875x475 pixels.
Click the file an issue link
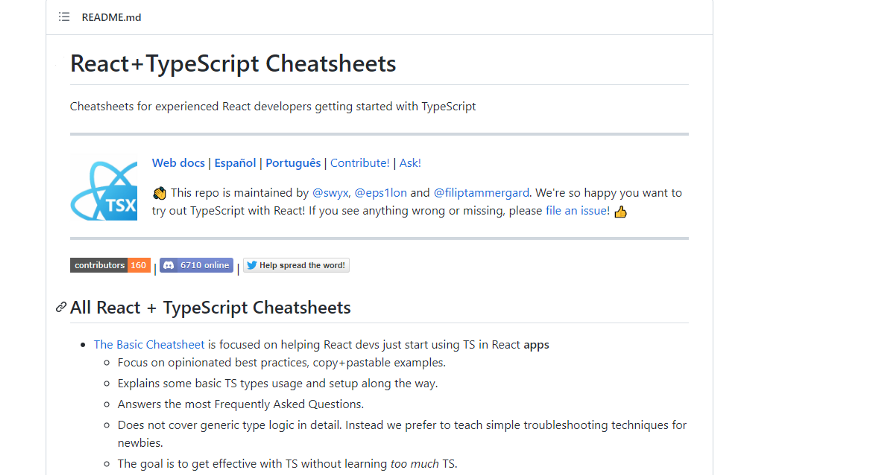(577, 211)
